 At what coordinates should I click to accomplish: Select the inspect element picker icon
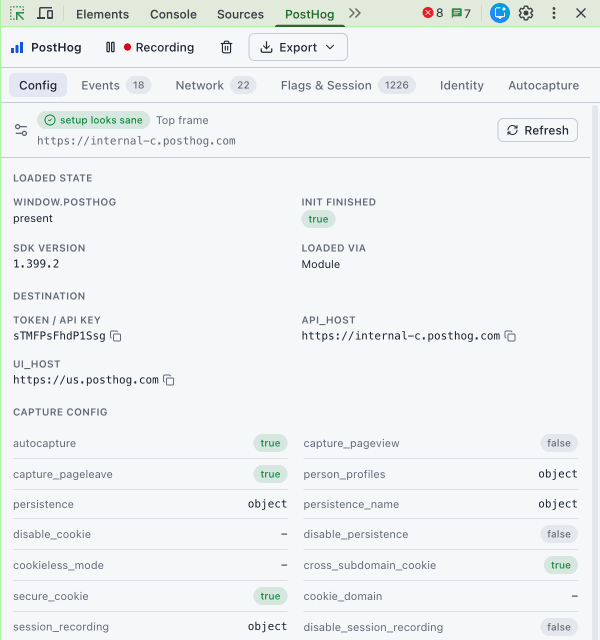(17, 13)
